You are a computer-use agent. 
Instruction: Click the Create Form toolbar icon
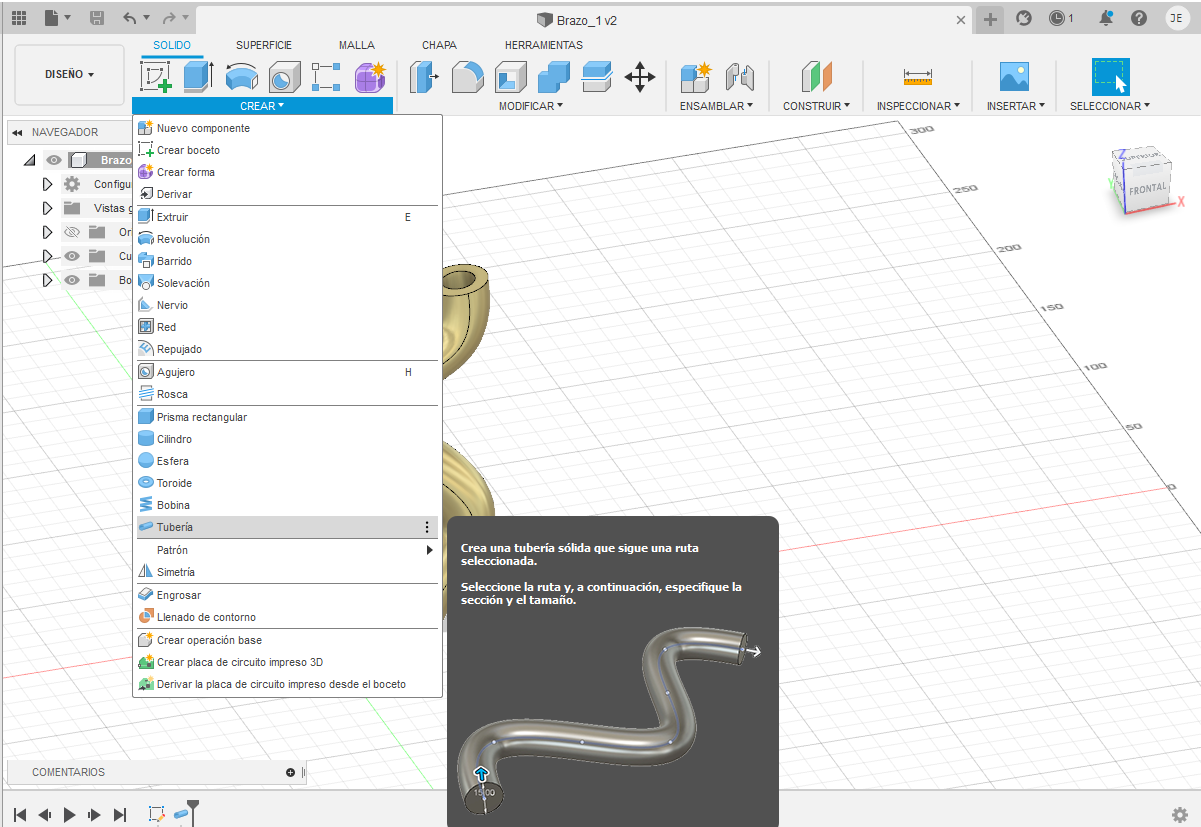tap(370, 77)
